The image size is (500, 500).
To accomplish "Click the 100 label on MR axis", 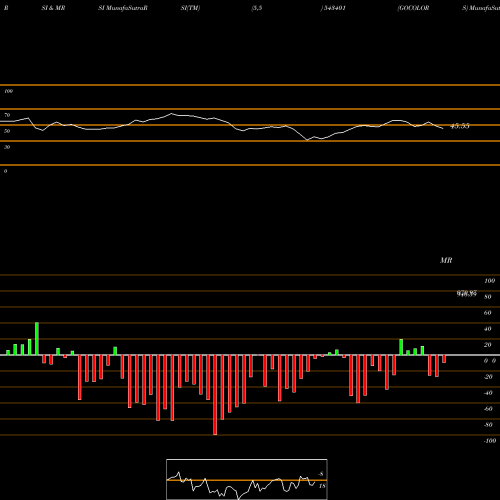I will pyautogui.click(x=489, y=281).
